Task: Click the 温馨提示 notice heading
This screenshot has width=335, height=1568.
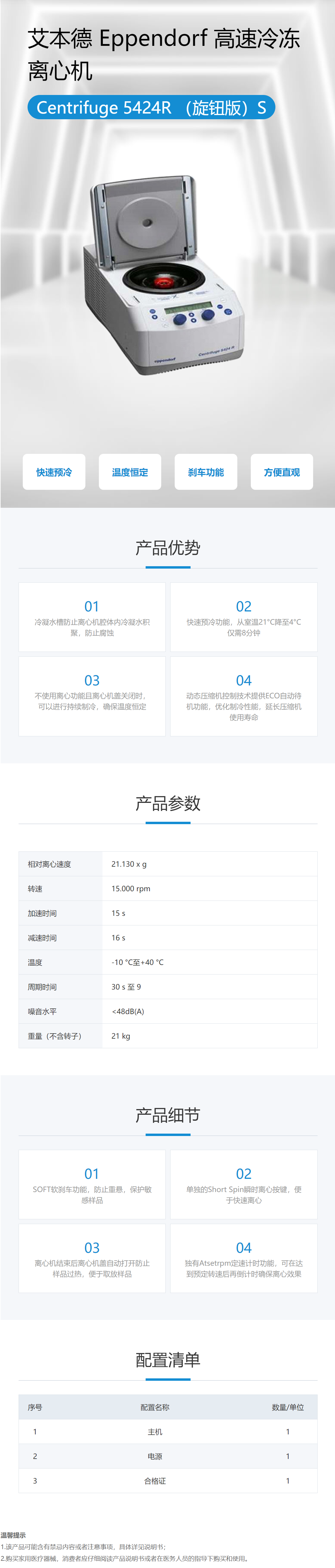Action: (x=13, y=1535)
